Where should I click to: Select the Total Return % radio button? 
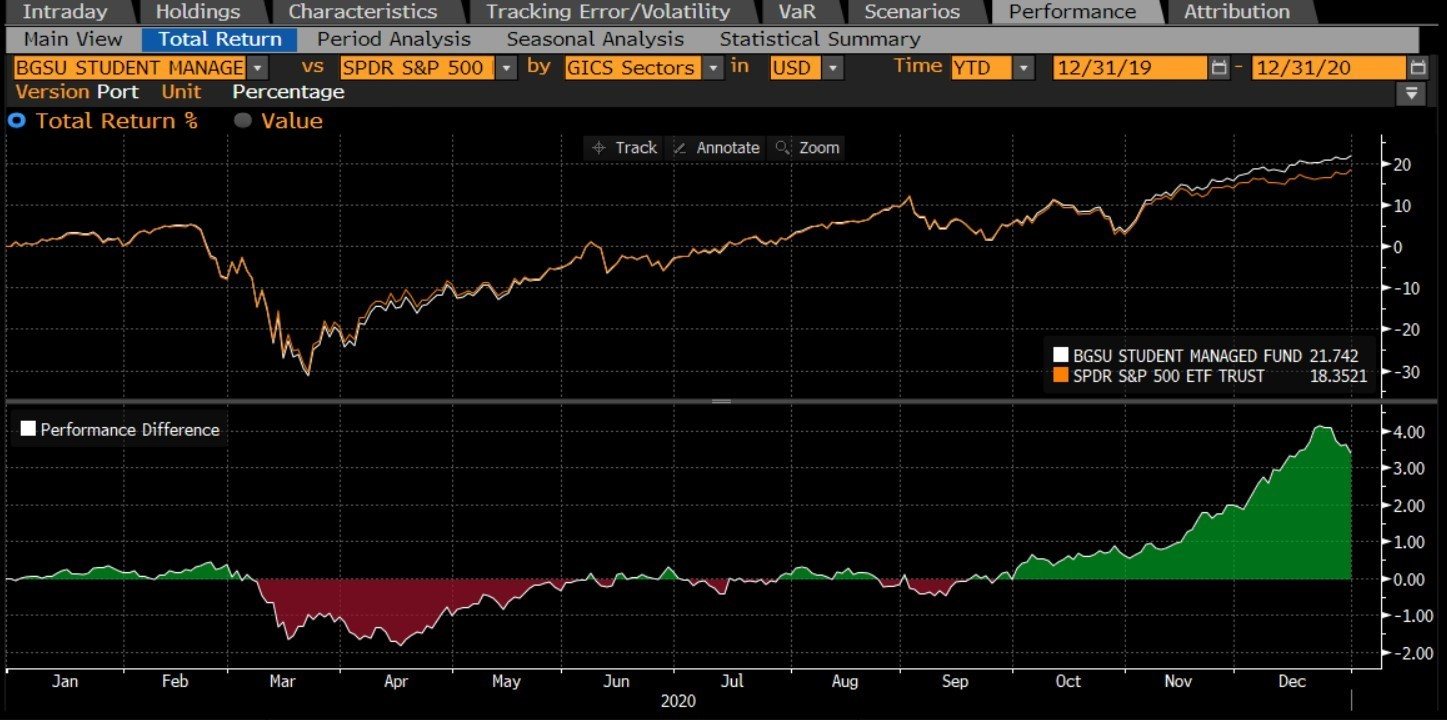point(16,121)
